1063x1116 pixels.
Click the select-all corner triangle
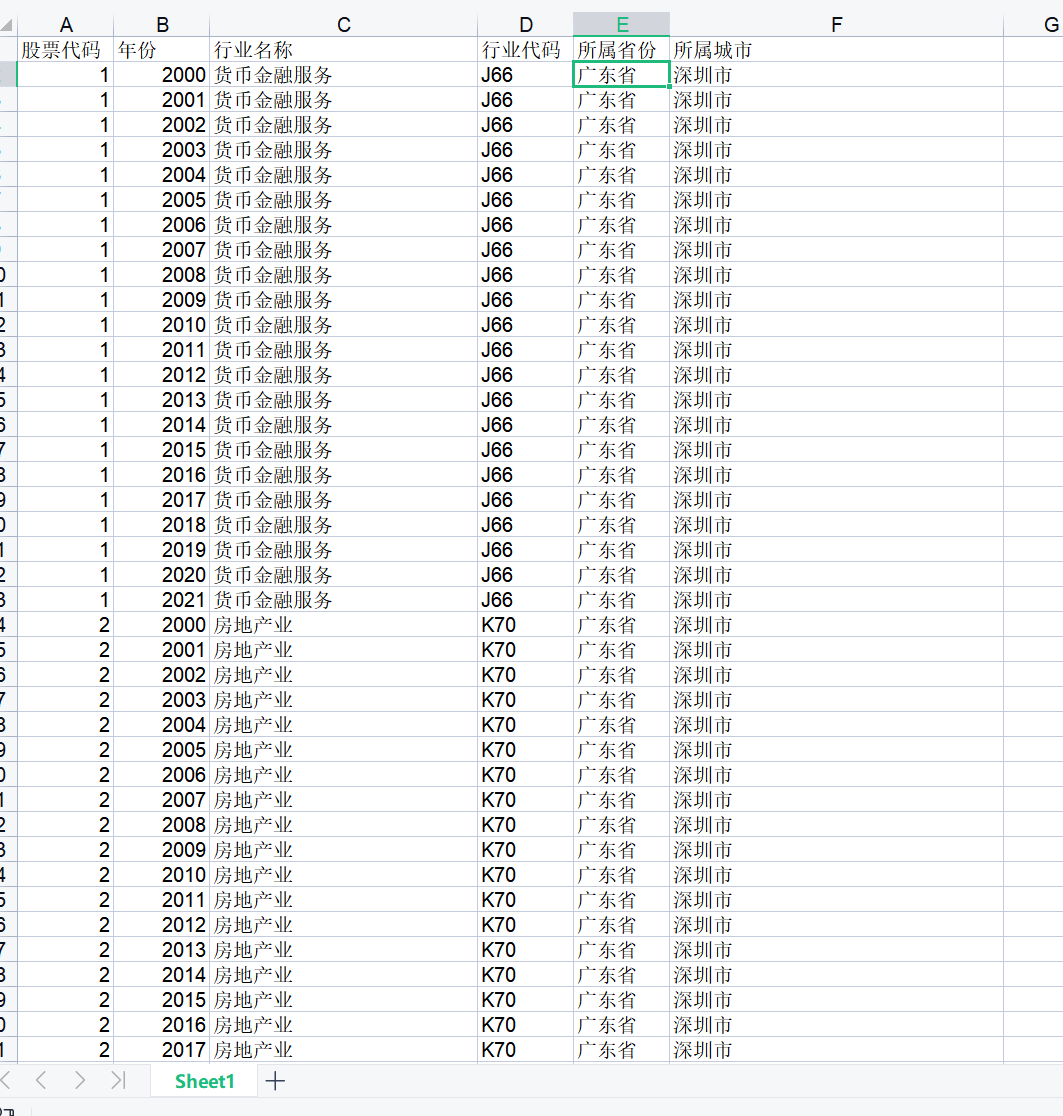click(7, 25)
